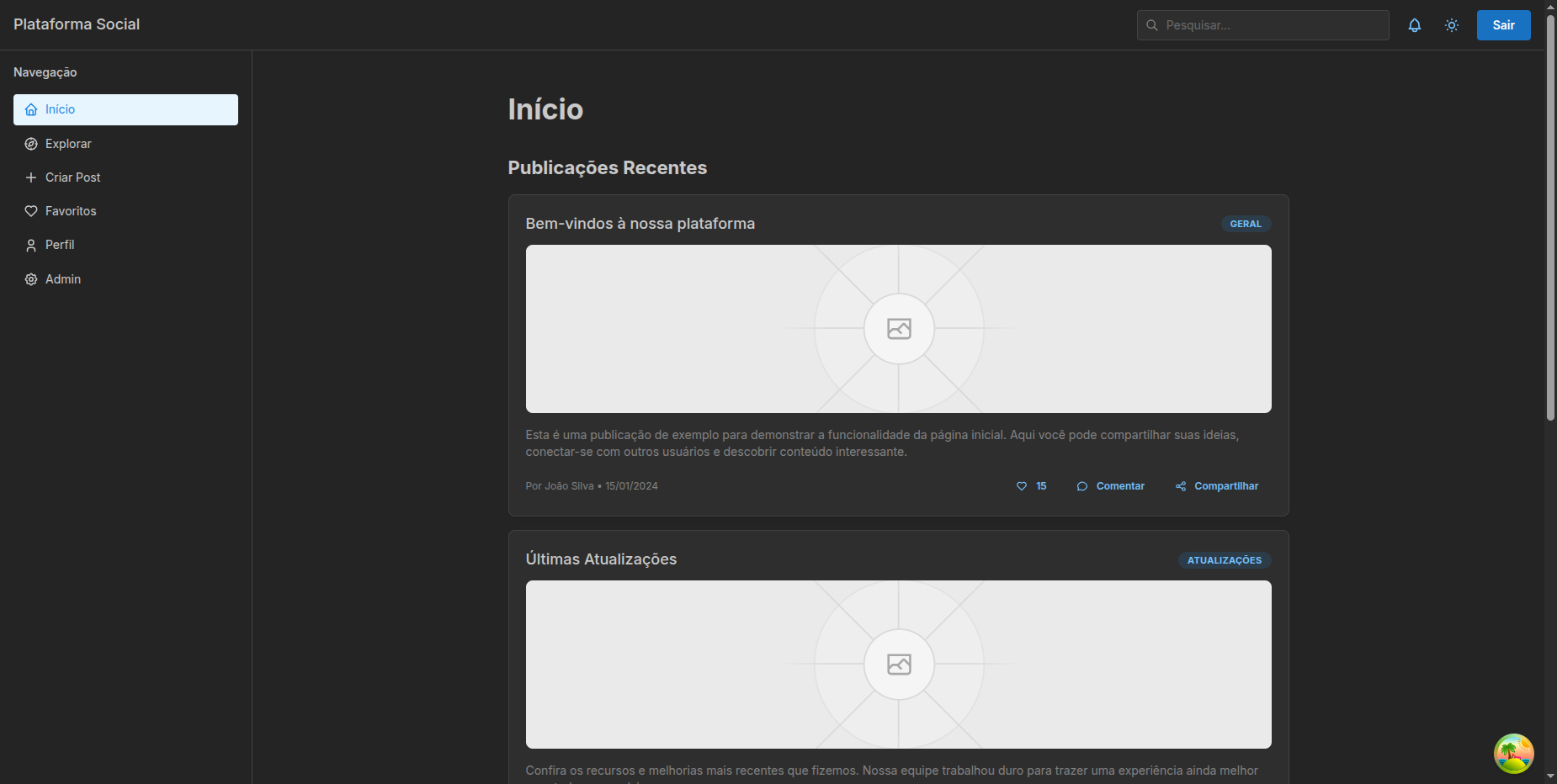
Task: Open the Últimas Atualizações image placeholder
Action: [x=898, y=665]
